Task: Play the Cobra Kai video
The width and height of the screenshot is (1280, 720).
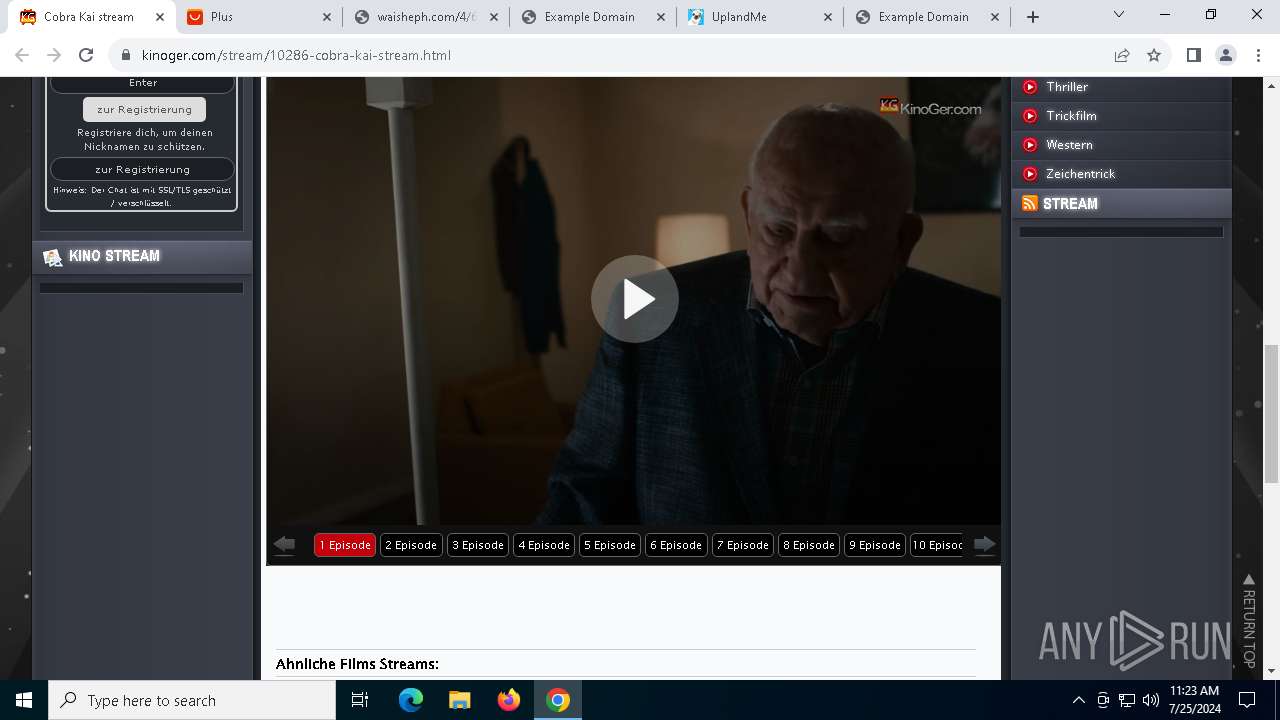Action: pyautogui.click(x=634, y=299)
